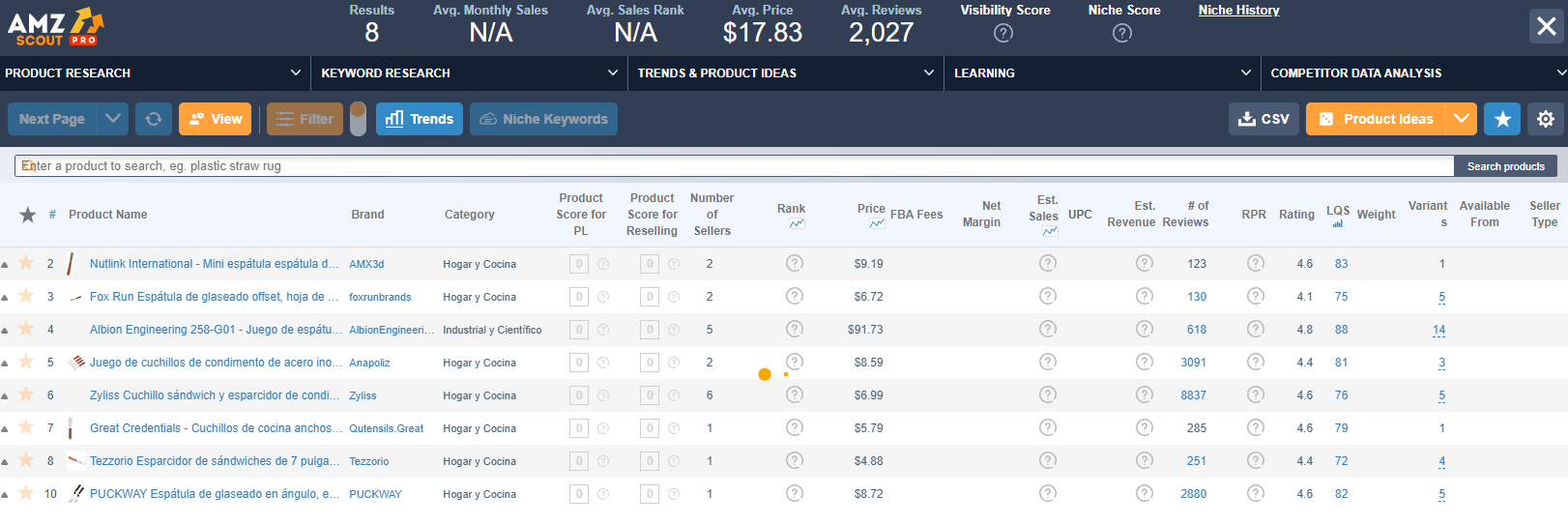Favorite the Juego de cuchillos star
Image resolution: width=1568 pixels, height=525 pixels.
(26, 361)
